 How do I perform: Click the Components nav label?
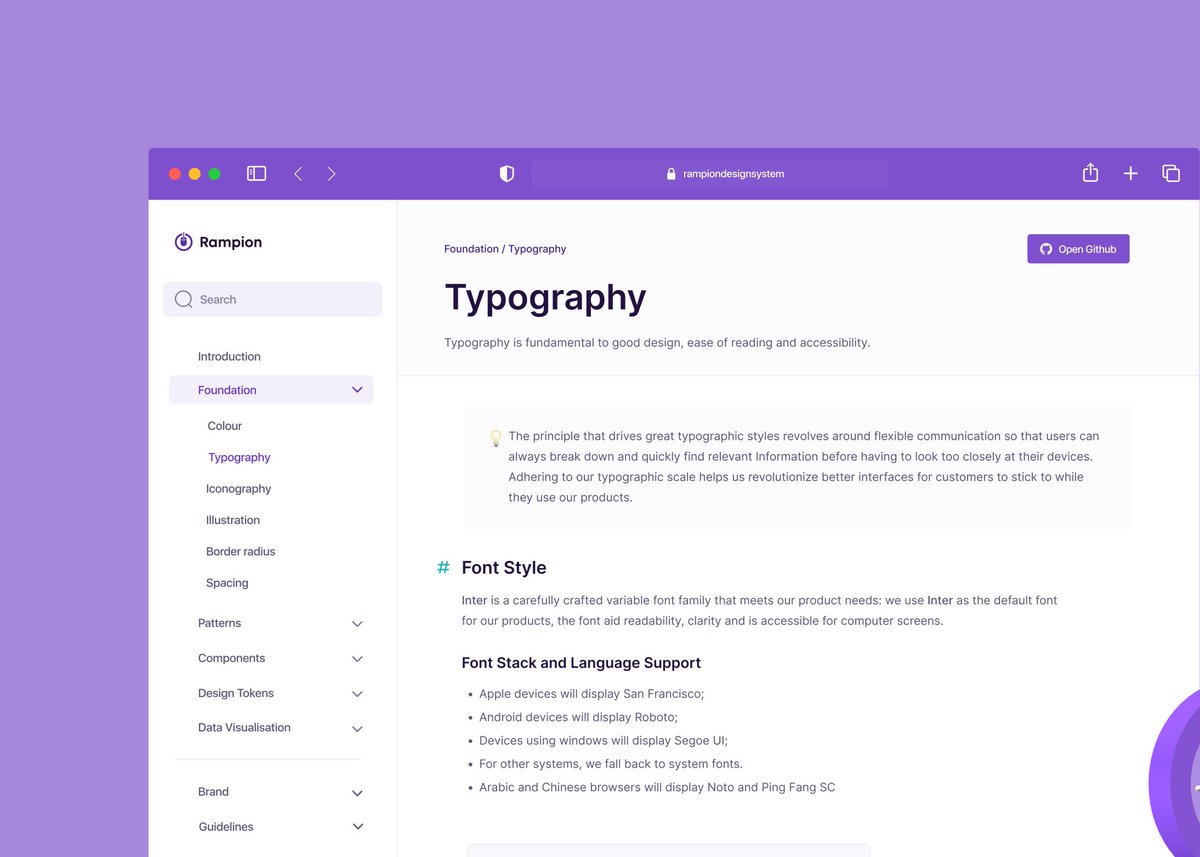(231, 658)
